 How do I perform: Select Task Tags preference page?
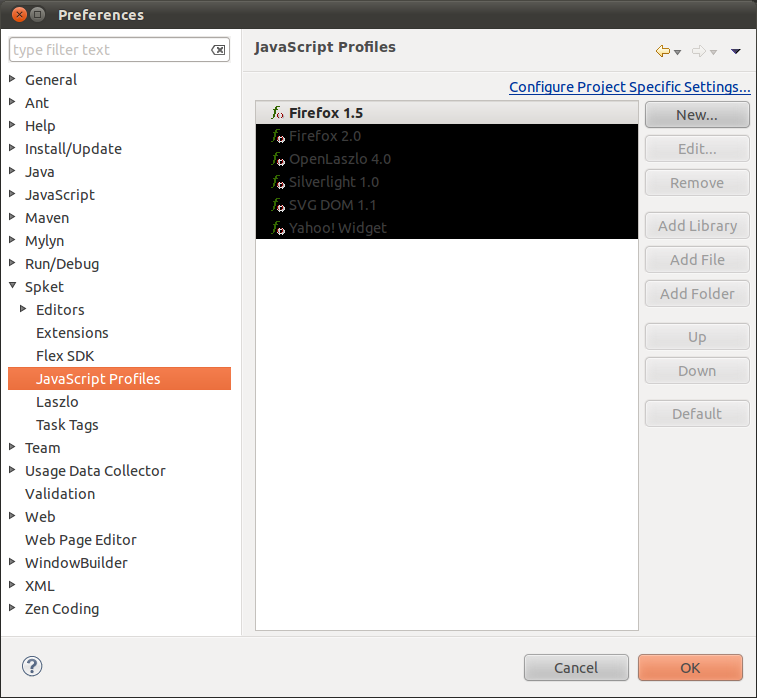coord(67,425)
